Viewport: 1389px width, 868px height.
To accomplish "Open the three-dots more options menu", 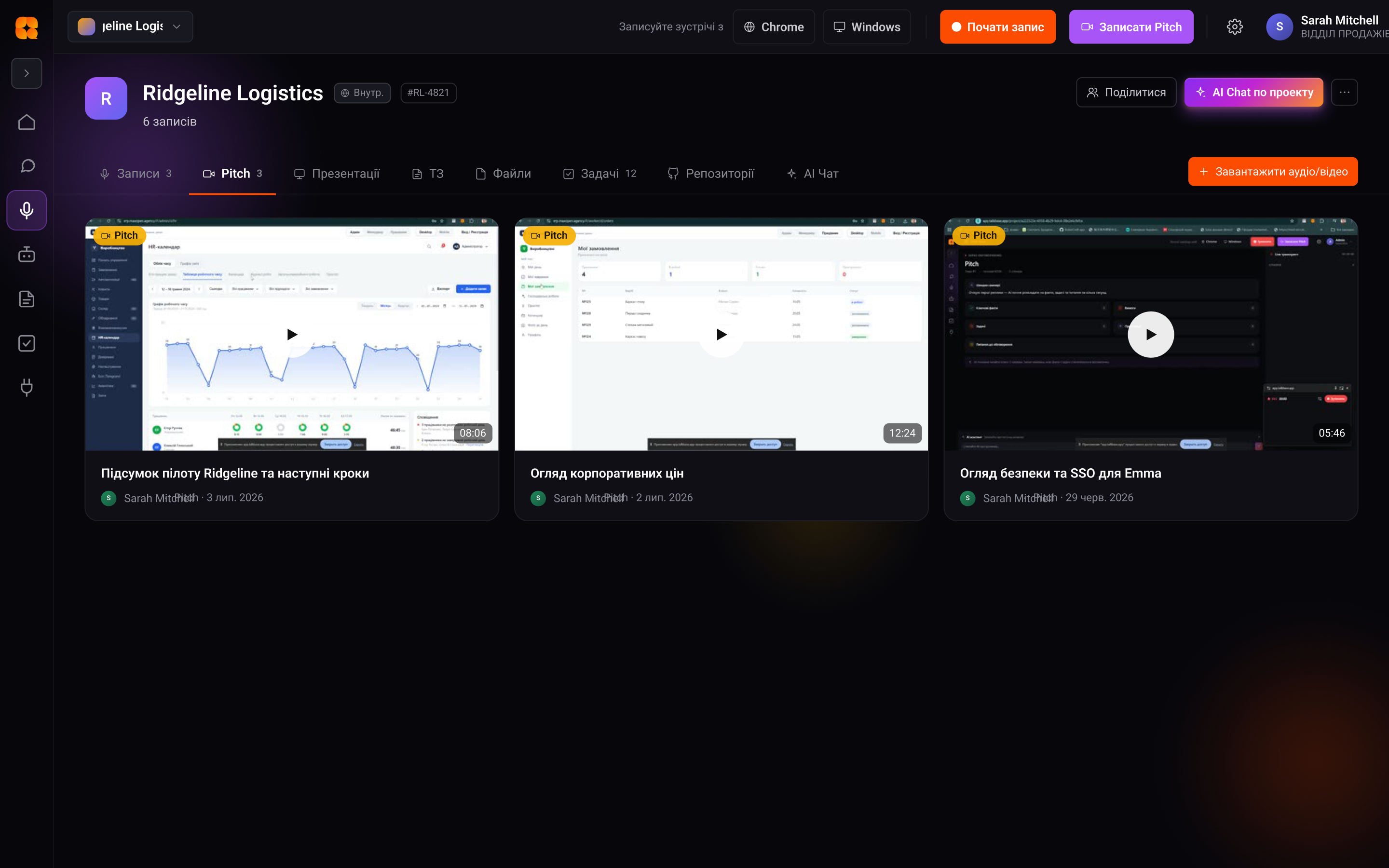I will pos(1344,93).
